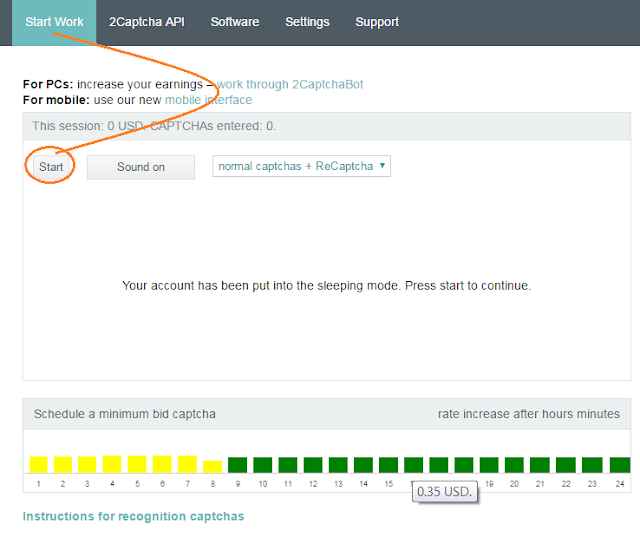This screenshot has height=537, width=640.
Task: Select the green bar for hour 15
Action: (389, 465)
